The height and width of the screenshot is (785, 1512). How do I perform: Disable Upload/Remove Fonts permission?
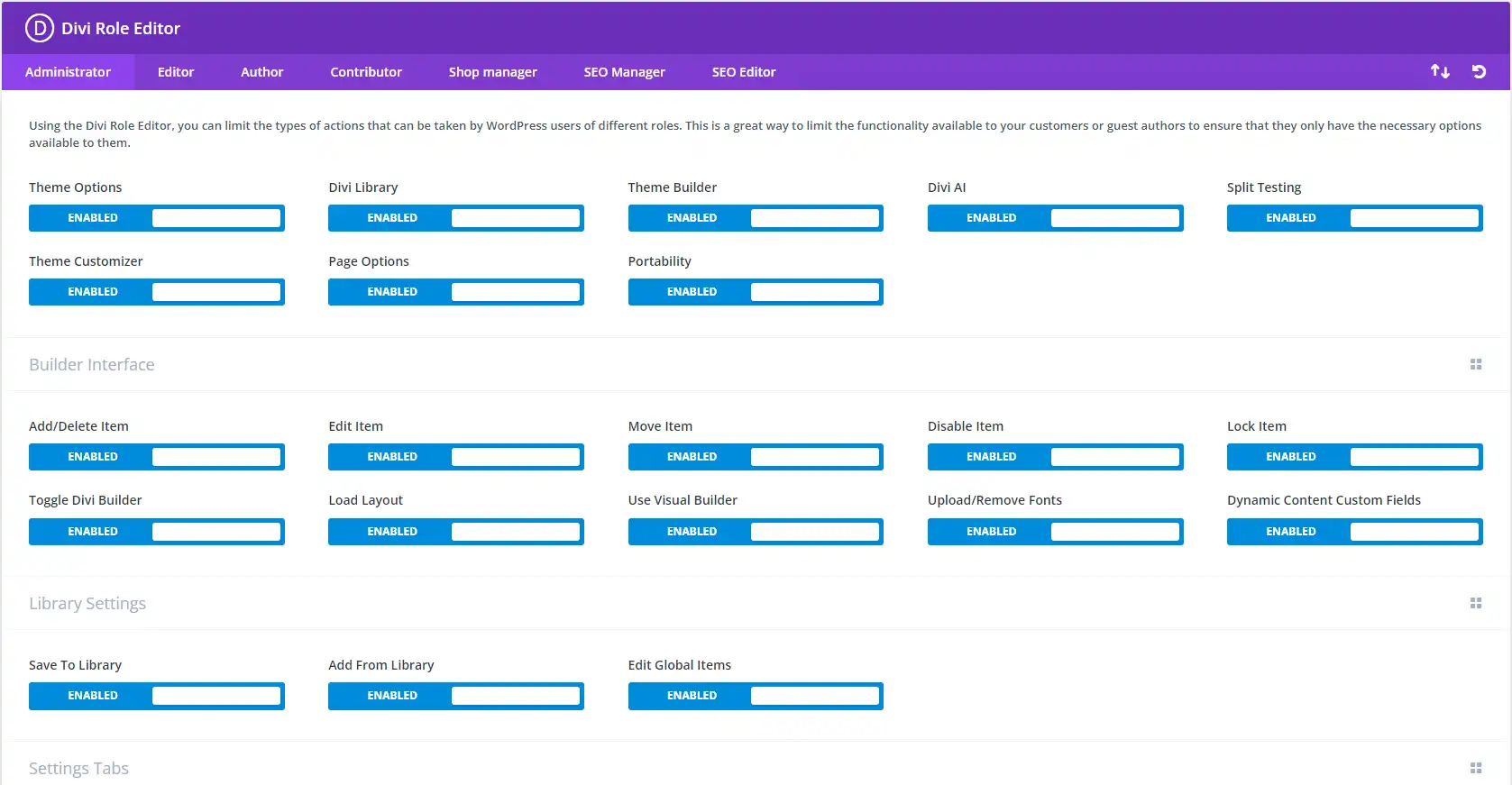pos(1055,532)
